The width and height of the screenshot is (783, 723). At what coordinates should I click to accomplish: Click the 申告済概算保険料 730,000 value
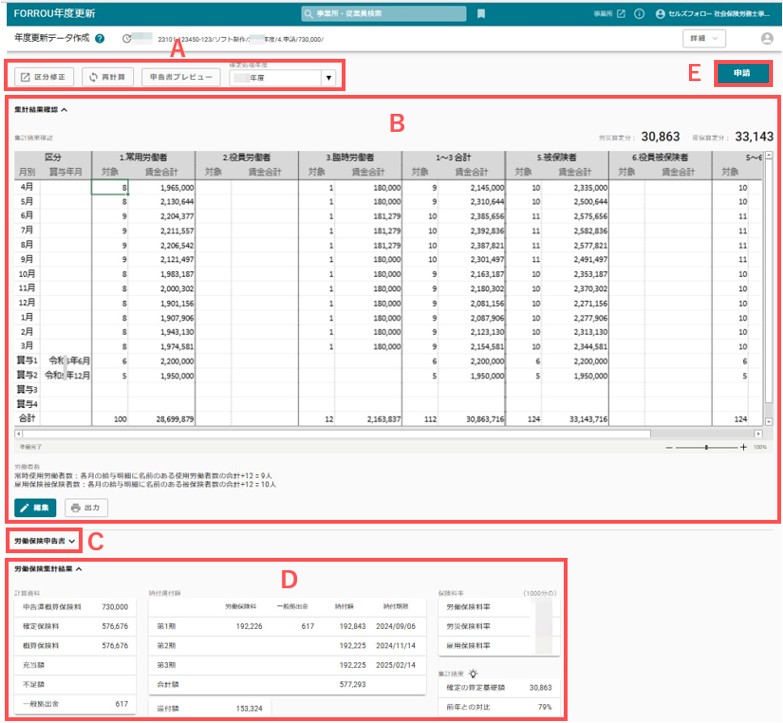point(115,607)
